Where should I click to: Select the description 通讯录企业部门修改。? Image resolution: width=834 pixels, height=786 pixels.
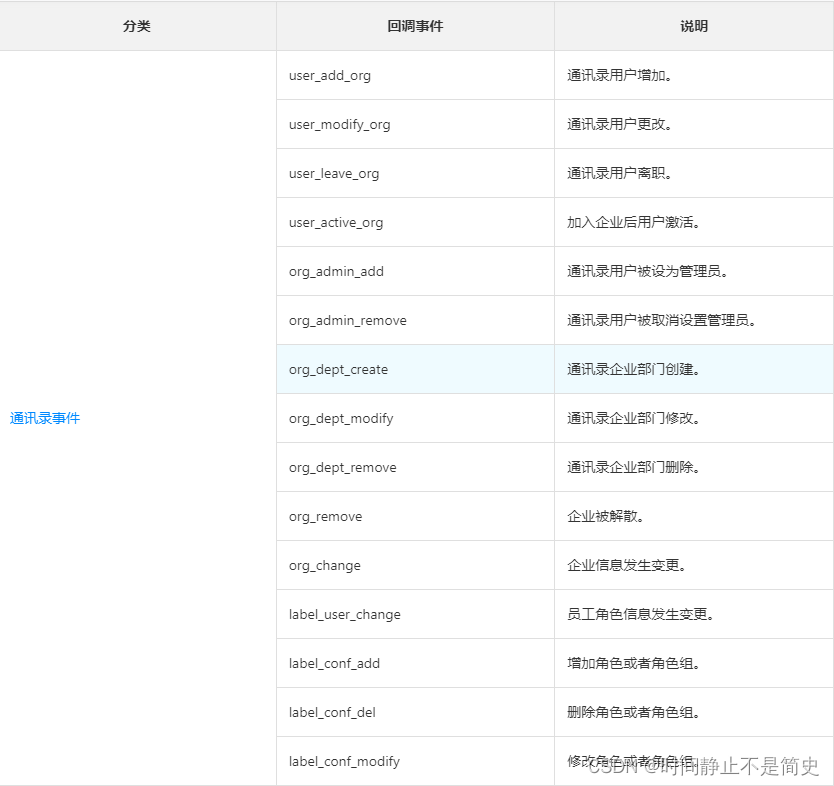coord(634,419)
